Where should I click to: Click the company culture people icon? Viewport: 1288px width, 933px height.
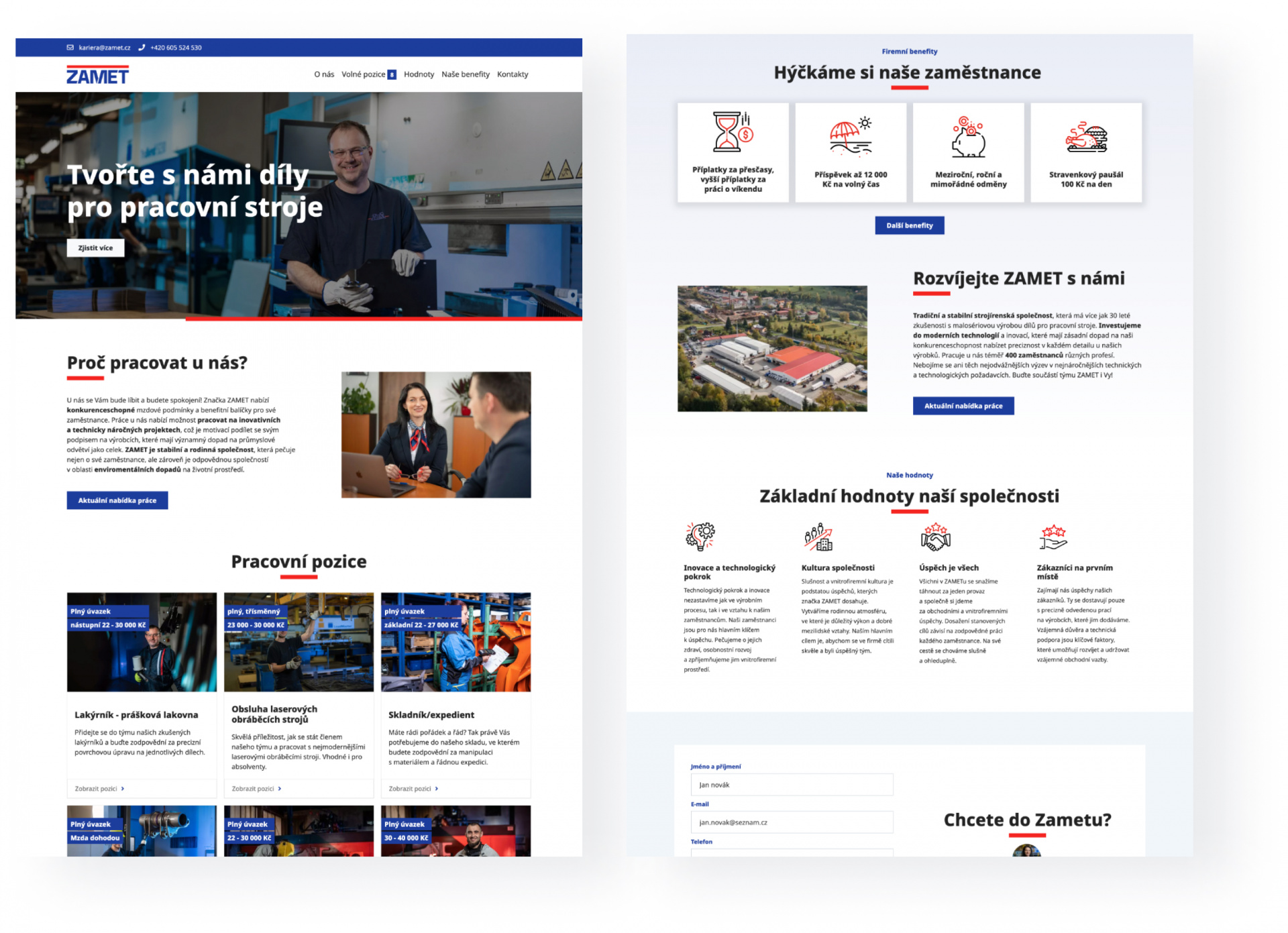click(x=818, y=537)
